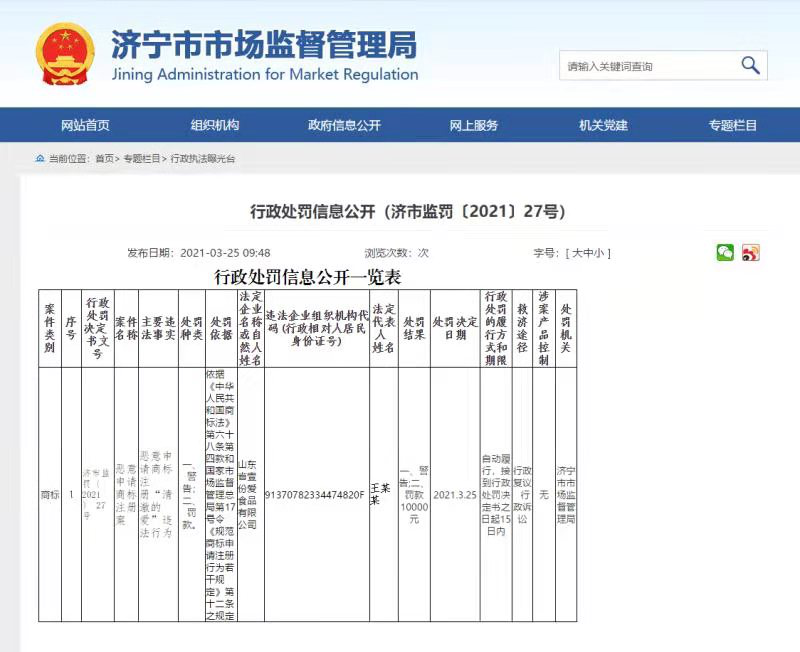Share via the WeChat icon
Screen dimensions: 800x652
point(725,252)
